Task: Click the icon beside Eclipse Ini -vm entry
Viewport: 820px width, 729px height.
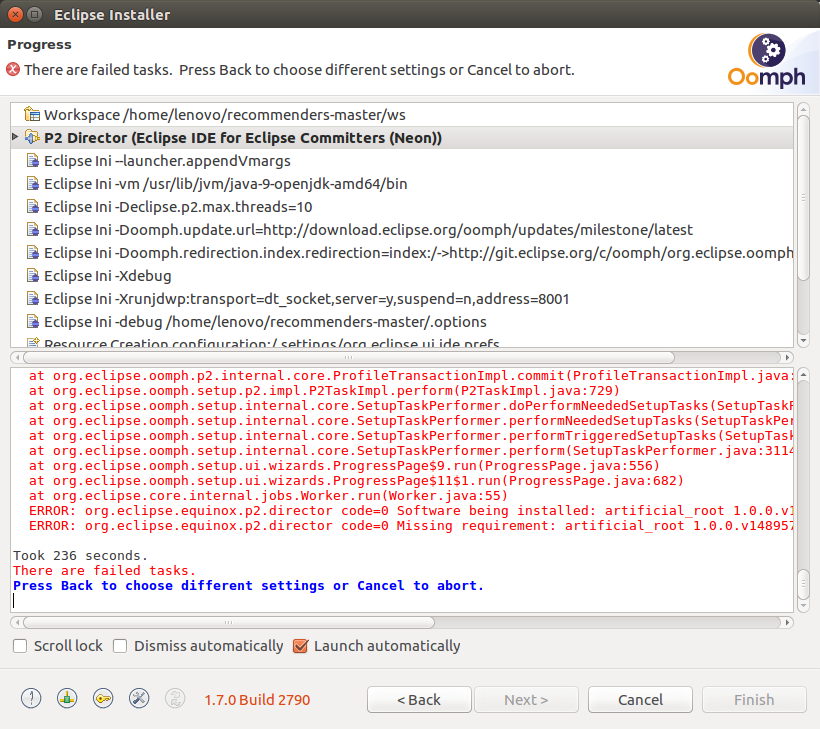Action: click(x=32, y=183)
